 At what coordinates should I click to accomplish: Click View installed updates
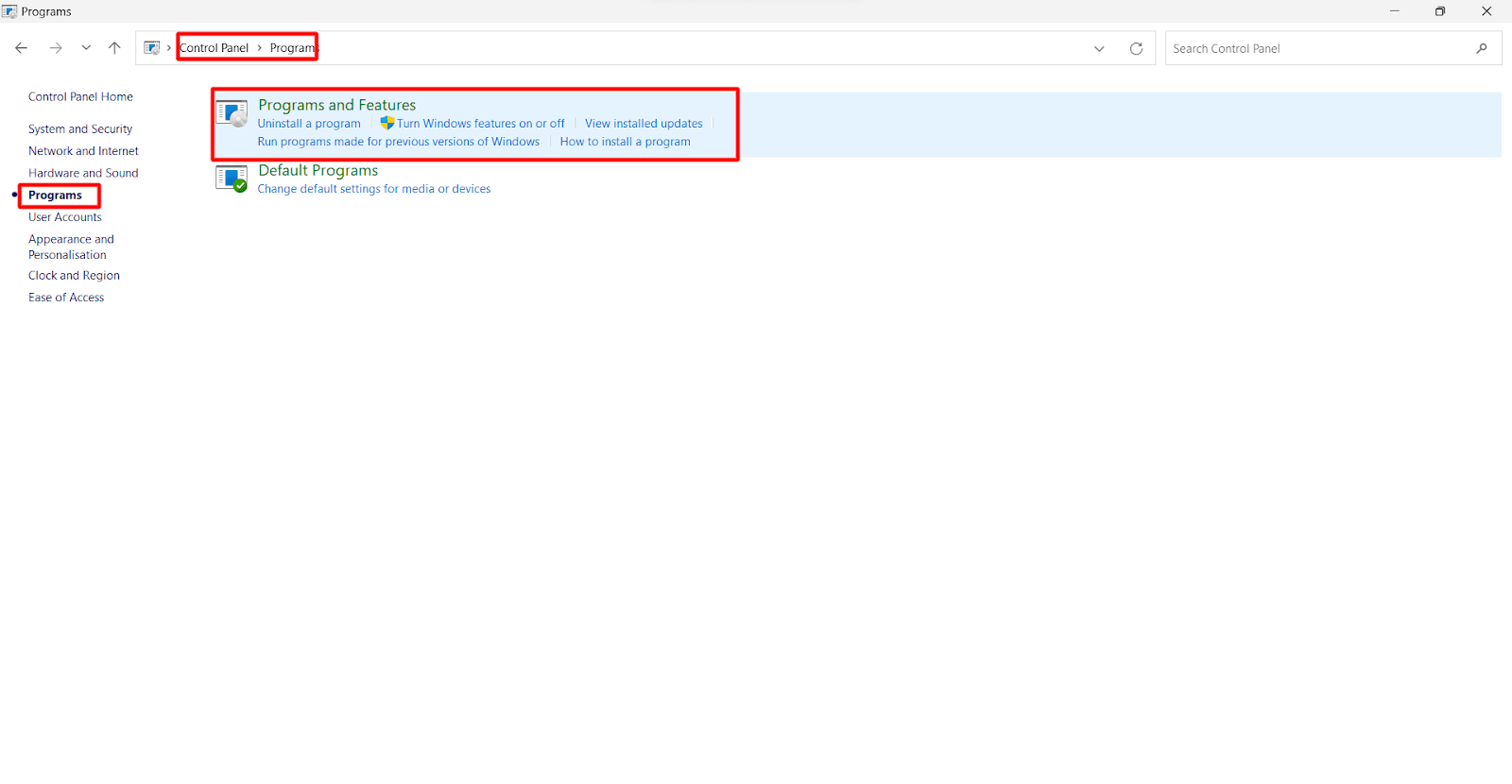pyautogui.click(x=644, y=124)
